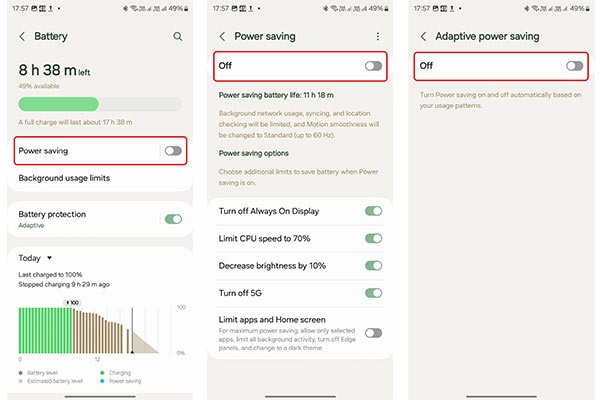Tap back arrow on Adaptive power saving screen
Screen dimensions: 600x400
point(423,36)
